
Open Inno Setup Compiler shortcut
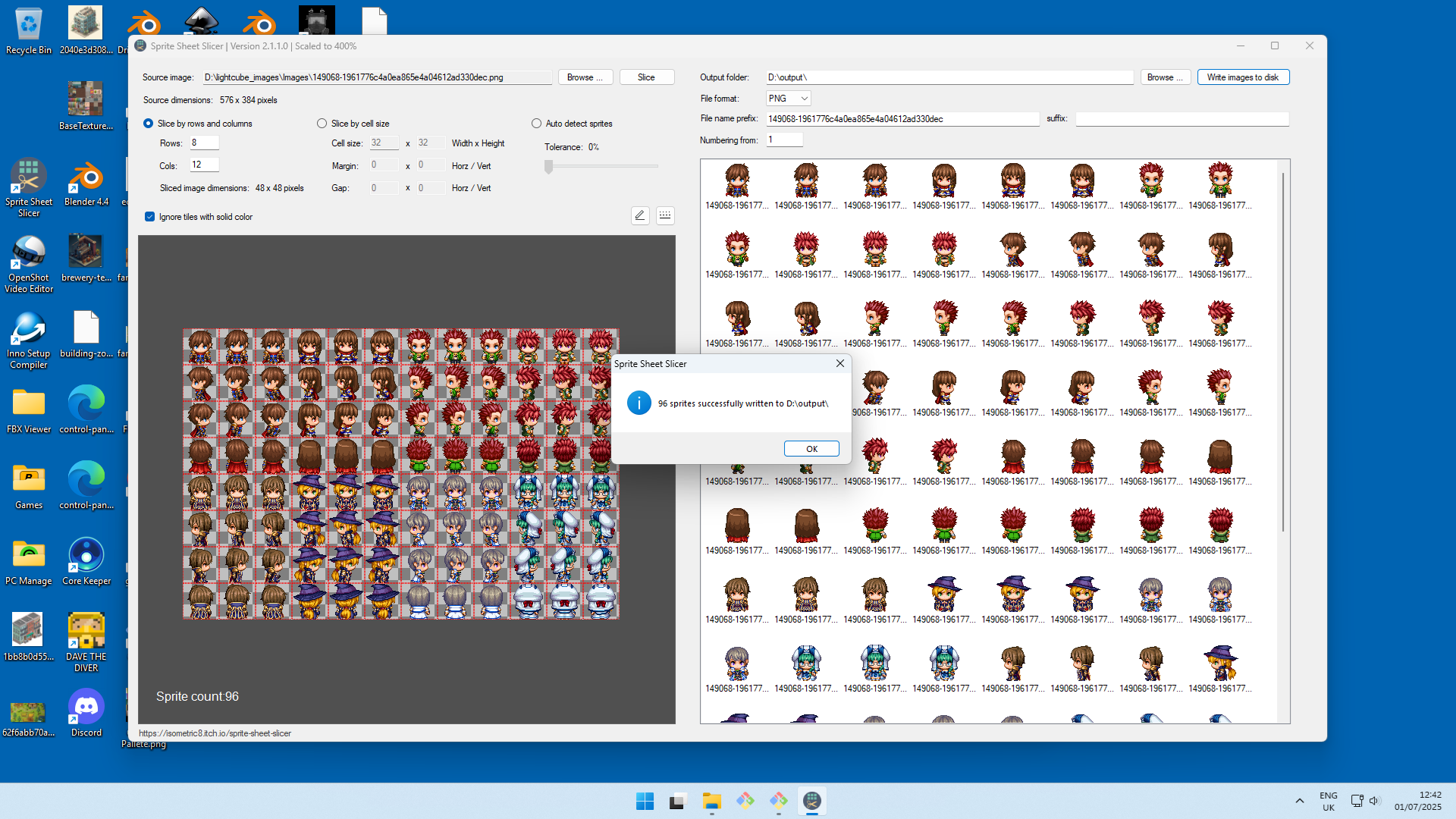point(29,340)
